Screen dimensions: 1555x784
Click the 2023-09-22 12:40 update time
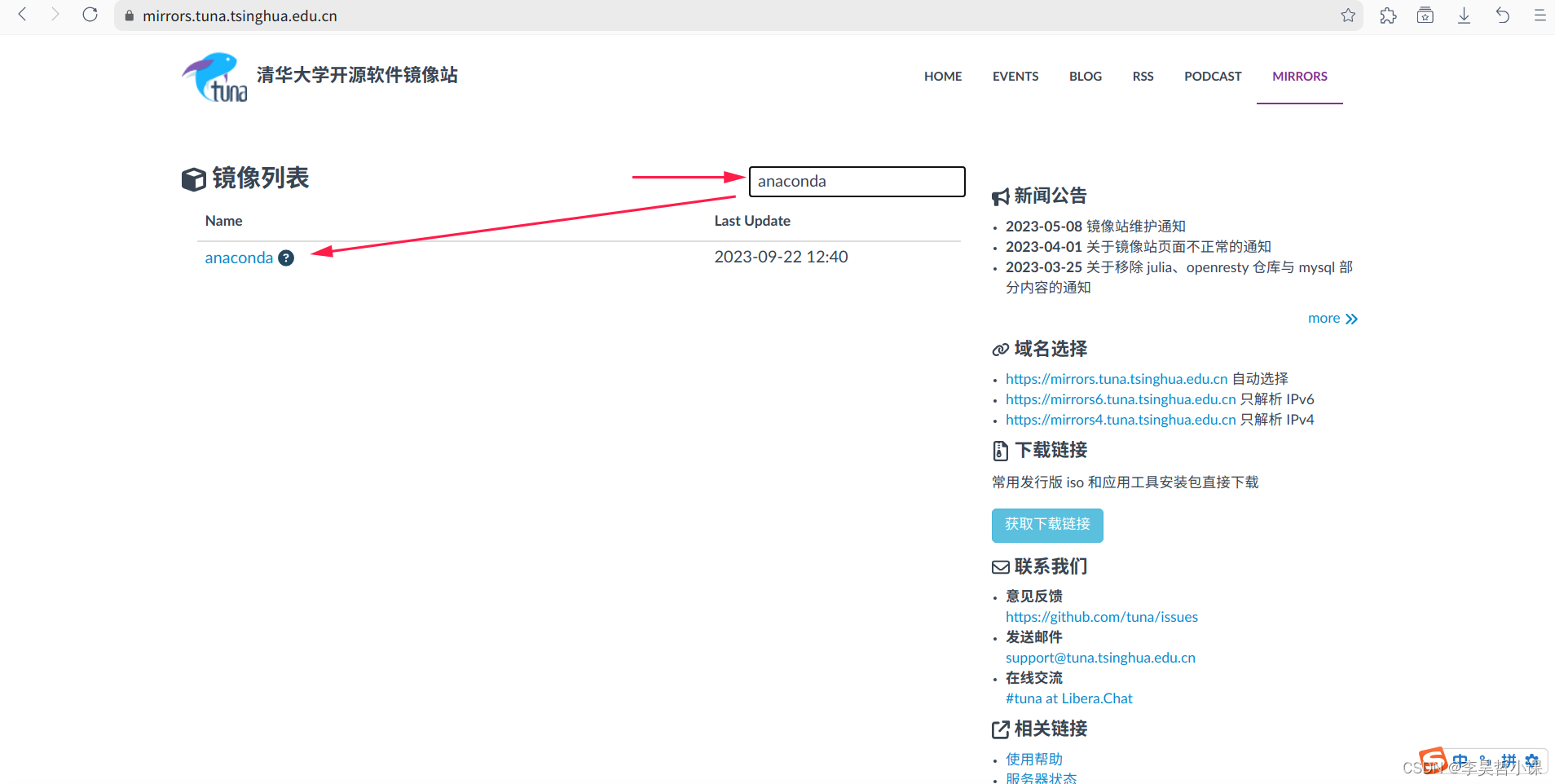[x=781, y=257]
